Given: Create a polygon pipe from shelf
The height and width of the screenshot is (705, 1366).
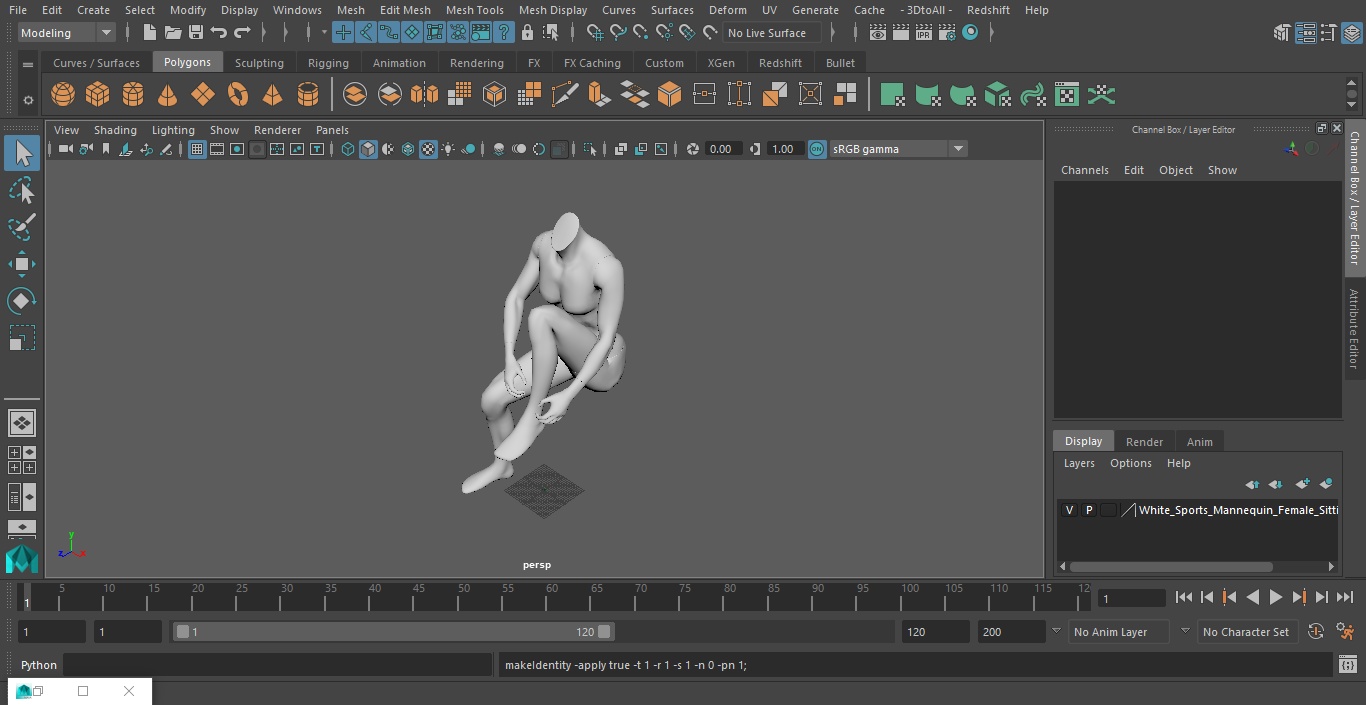Looking at the screenshot, I should pos(308,95).
